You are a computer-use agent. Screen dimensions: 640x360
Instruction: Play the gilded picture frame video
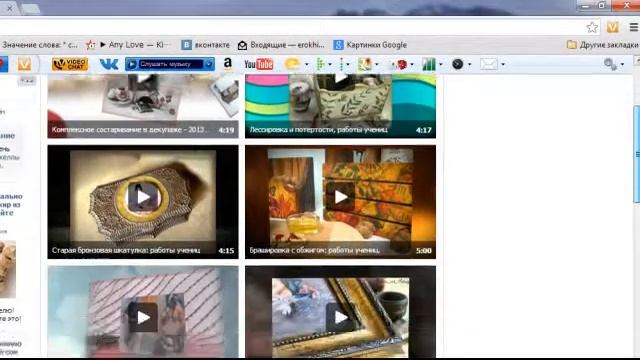[340, 317]
